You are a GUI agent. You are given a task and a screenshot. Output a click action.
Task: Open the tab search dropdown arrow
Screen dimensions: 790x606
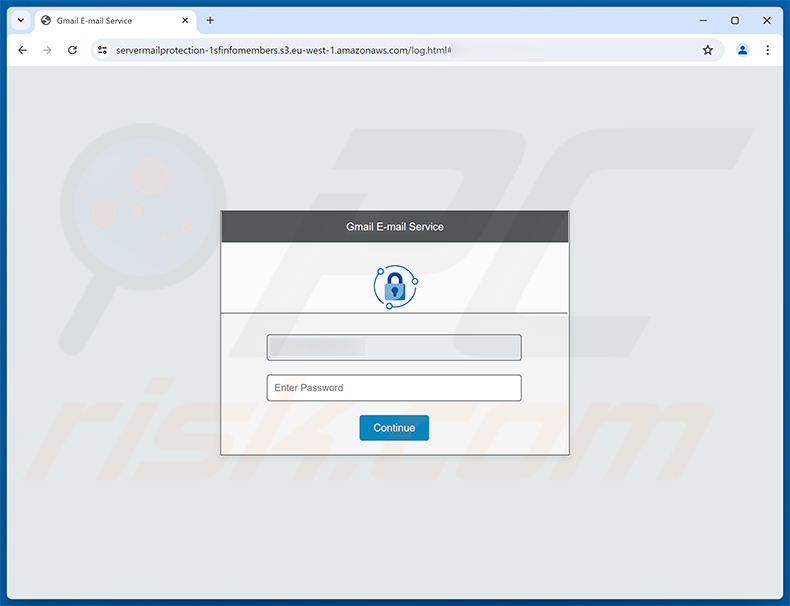(x=21, y=21)
